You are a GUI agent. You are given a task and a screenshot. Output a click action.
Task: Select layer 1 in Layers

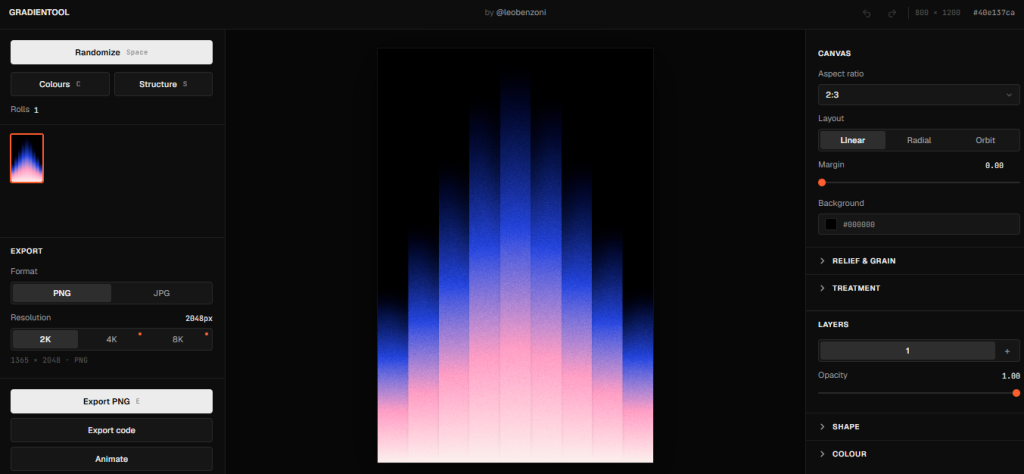click(908, 351)
